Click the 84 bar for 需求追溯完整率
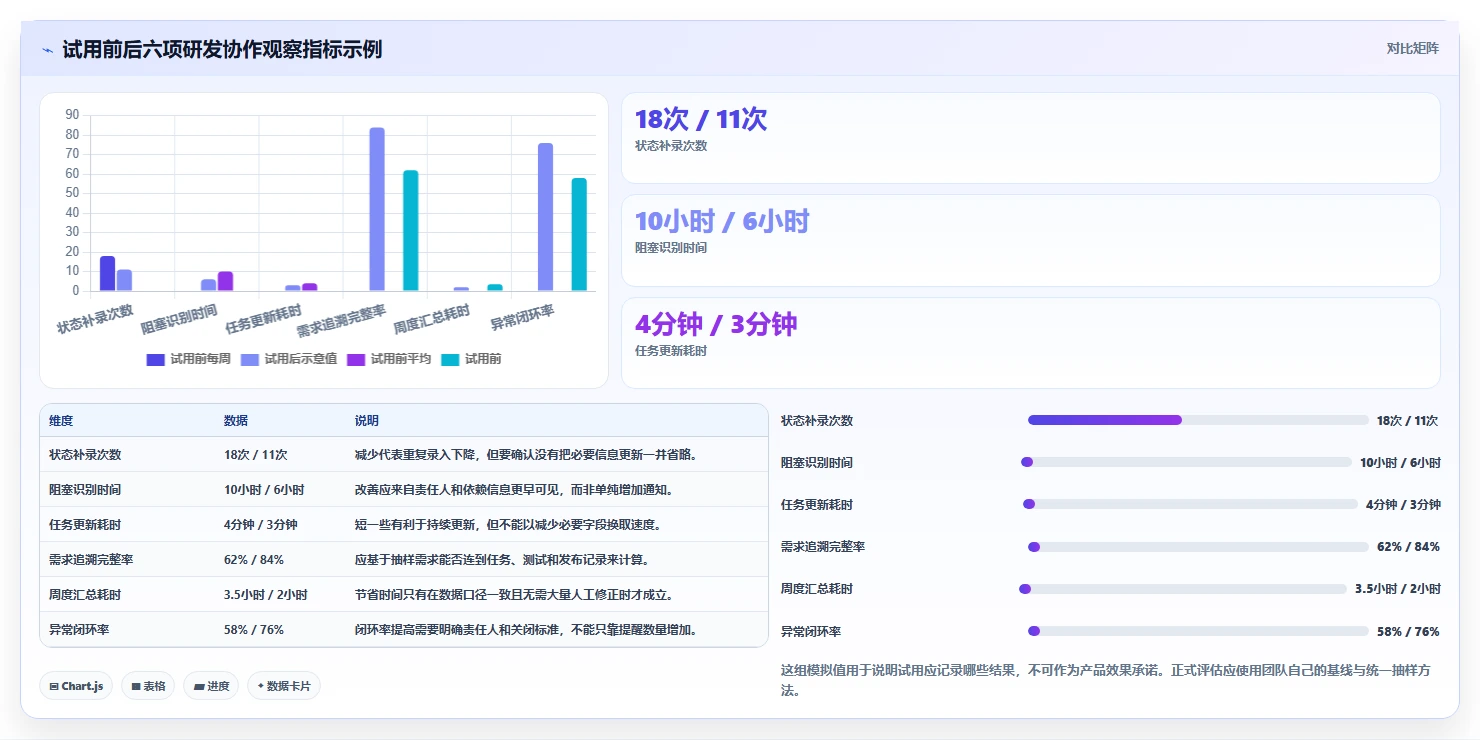 coord(377,209)
